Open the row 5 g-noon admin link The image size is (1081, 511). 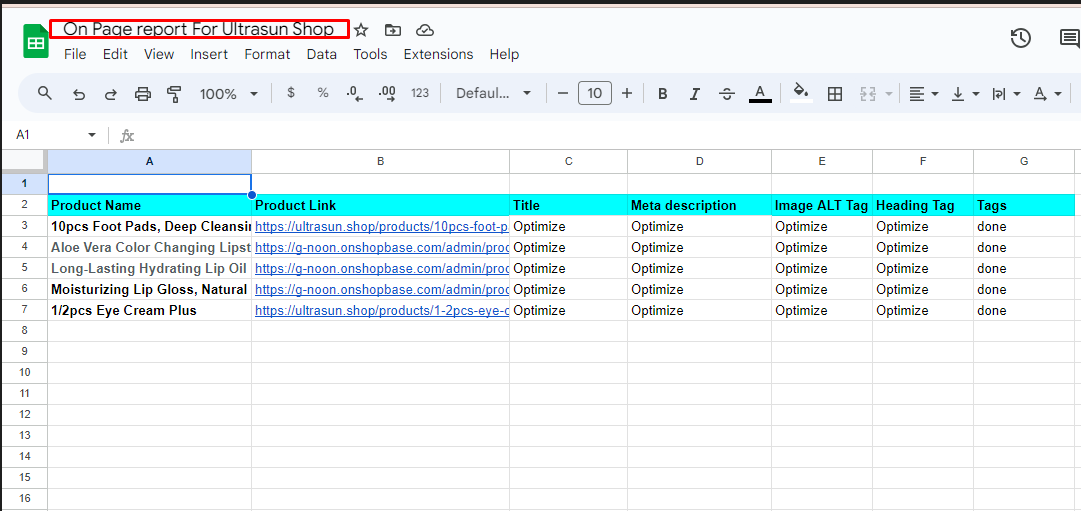(382, 268)
